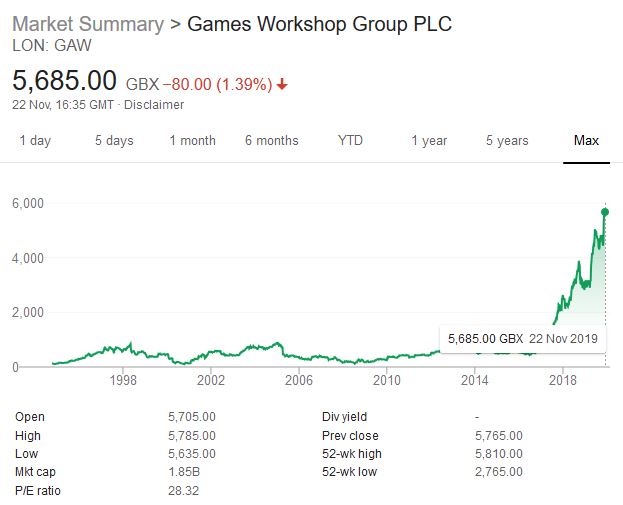Open the 5 years tab
The image size is (623, 505).
coord(507,141)
